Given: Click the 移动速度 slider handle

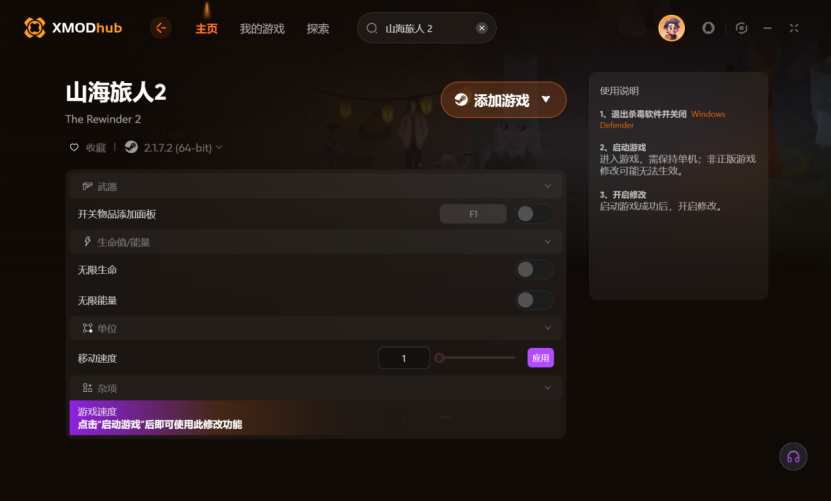Looking at the screenshot, I should point(439,358).
